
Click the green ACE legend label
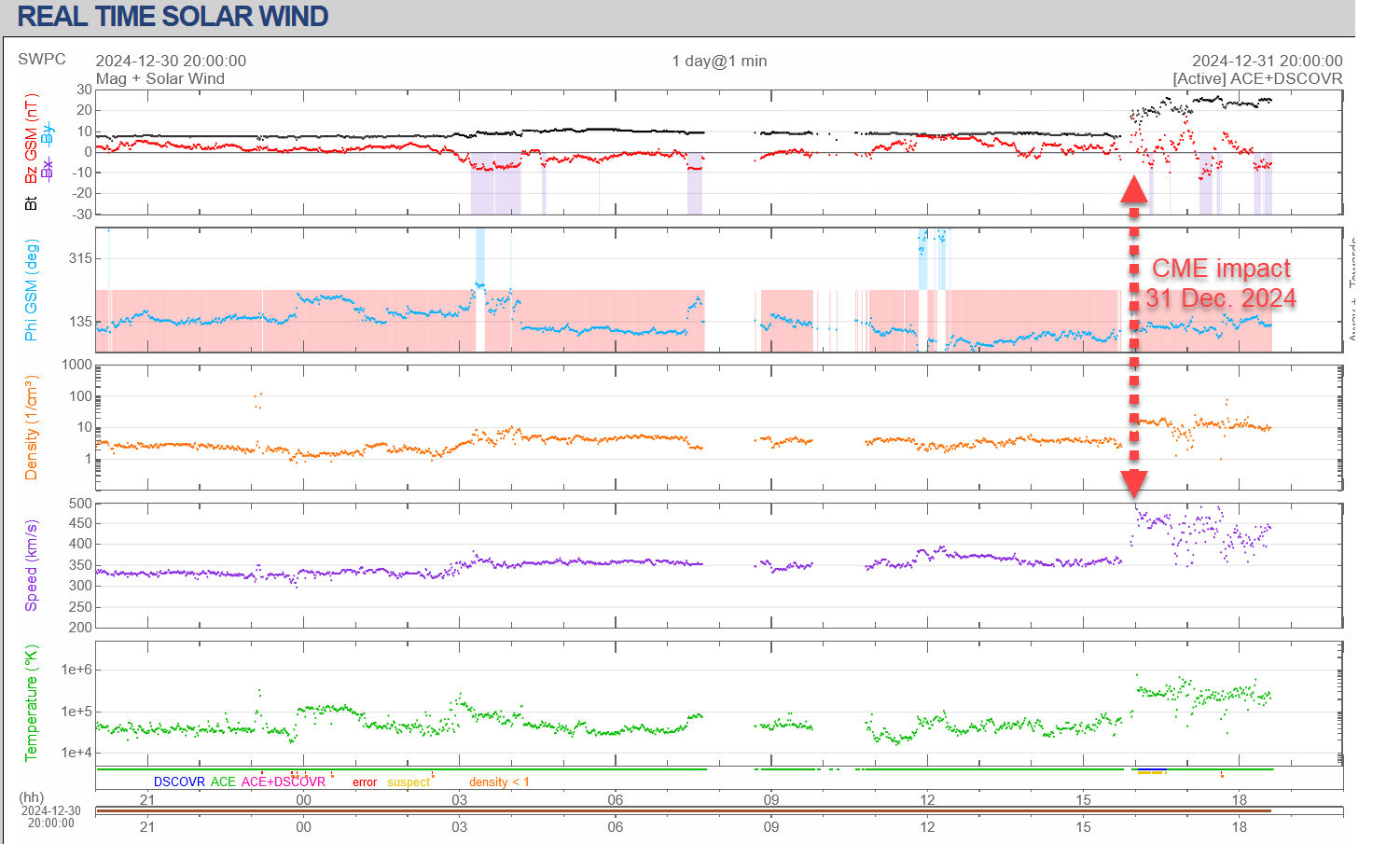[x=223, y=782]
